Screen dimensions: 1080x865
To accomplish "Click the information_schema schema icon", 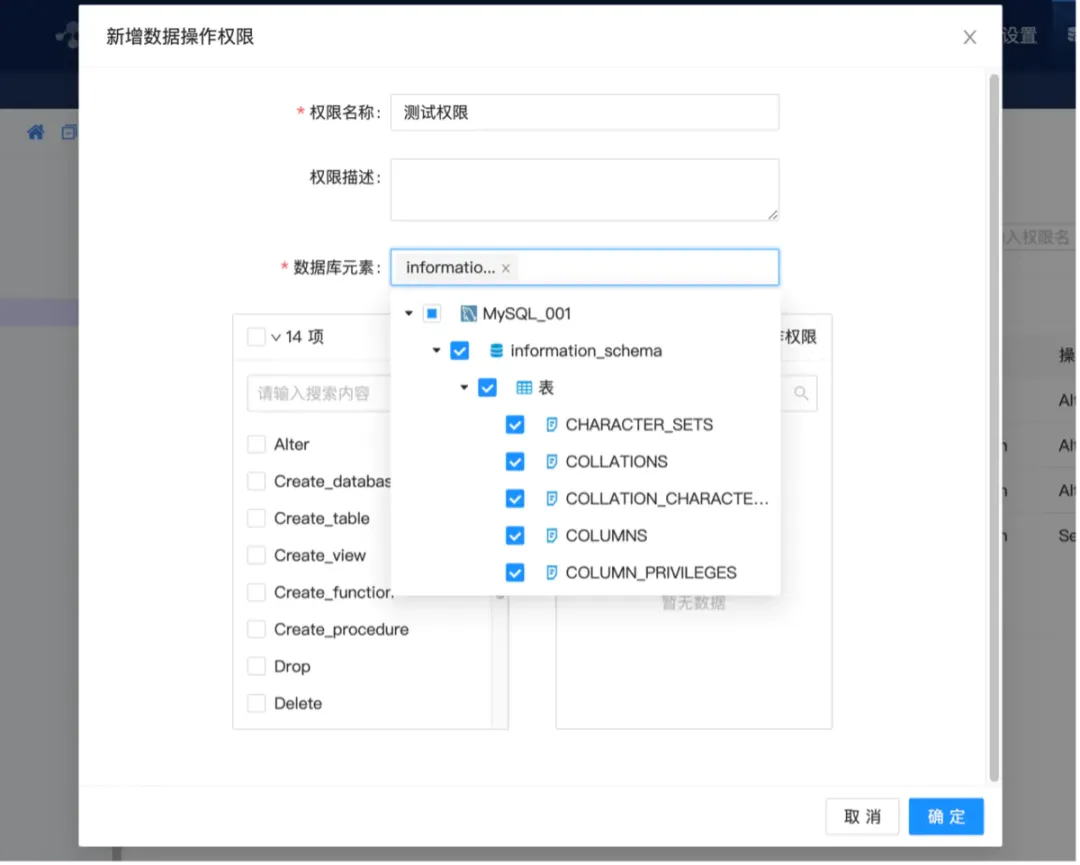I will coord(496,350).
